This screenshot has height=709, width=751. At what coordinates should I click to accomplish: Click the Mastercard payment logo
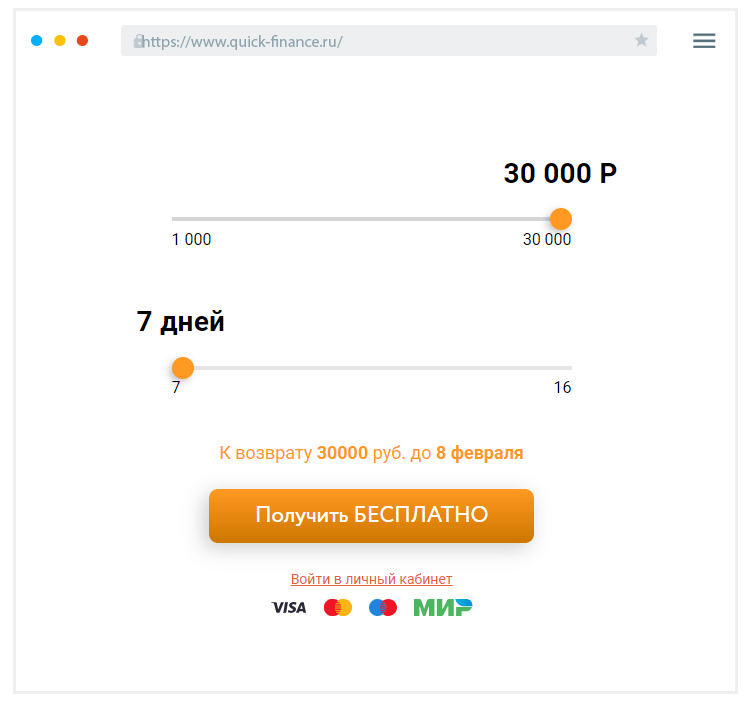pos(338,607)
